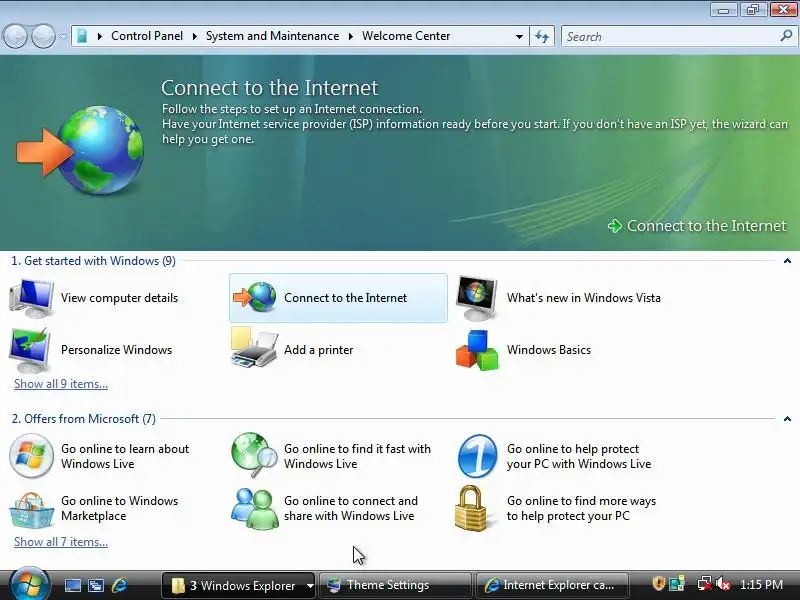The width and height of the screenshot is (800, 600).
Task: Open View computer details monitor icon
Action: pyautogui.click(x=31, y=298)
